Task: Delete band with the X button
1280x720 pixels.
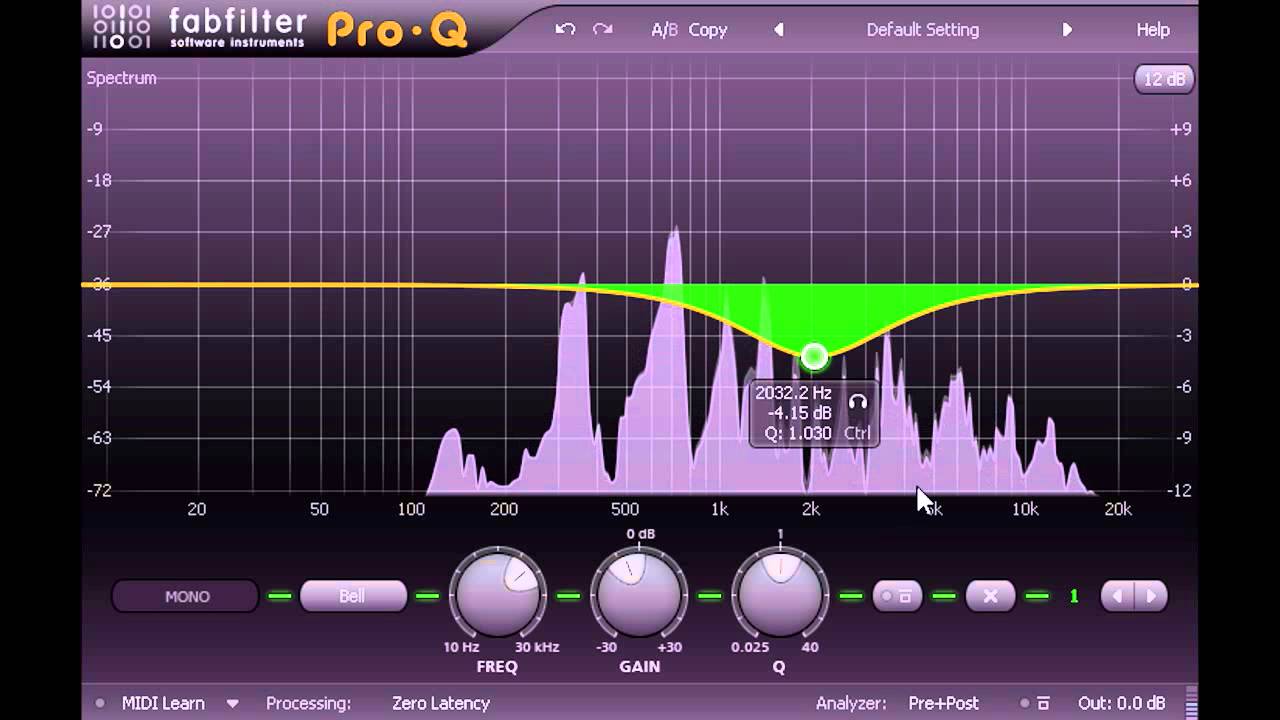Action: tap(990, 596)
